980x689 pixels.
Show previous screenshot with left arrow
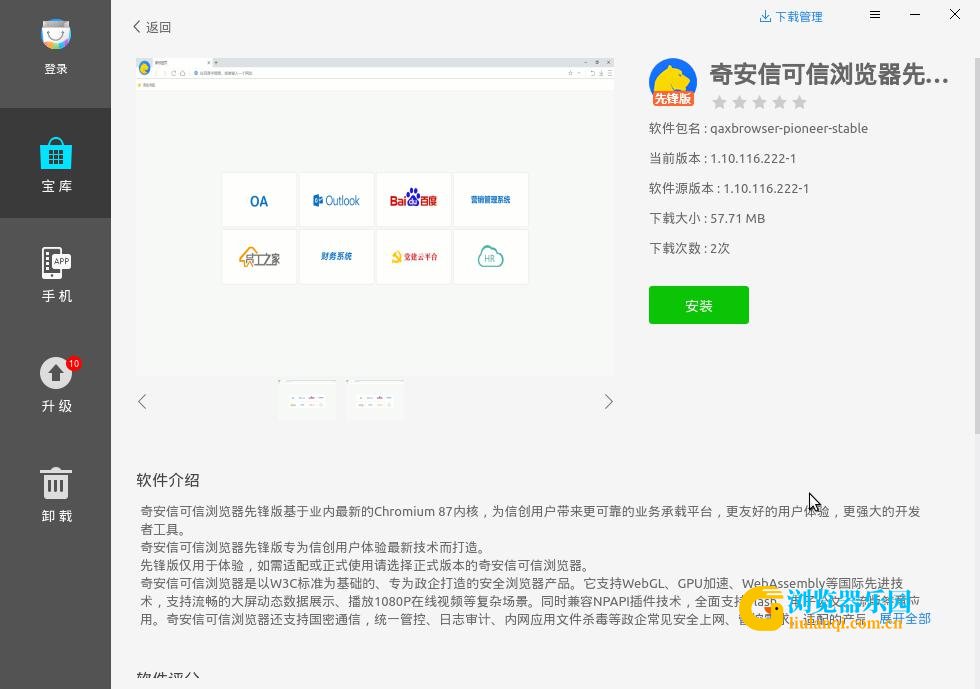[142, 401]
